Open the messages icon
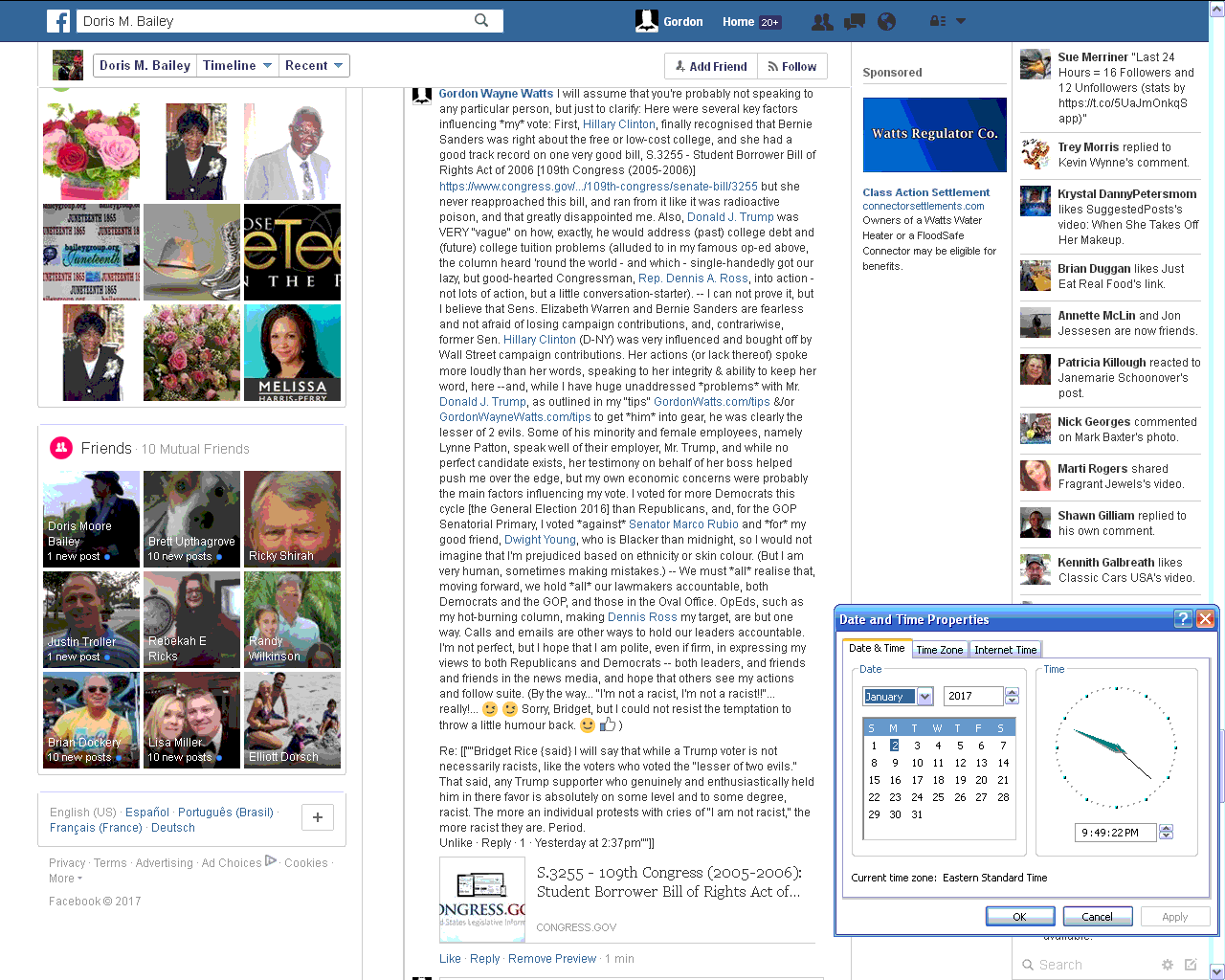This screenshot has width=1225, height=980. [854, 21]
